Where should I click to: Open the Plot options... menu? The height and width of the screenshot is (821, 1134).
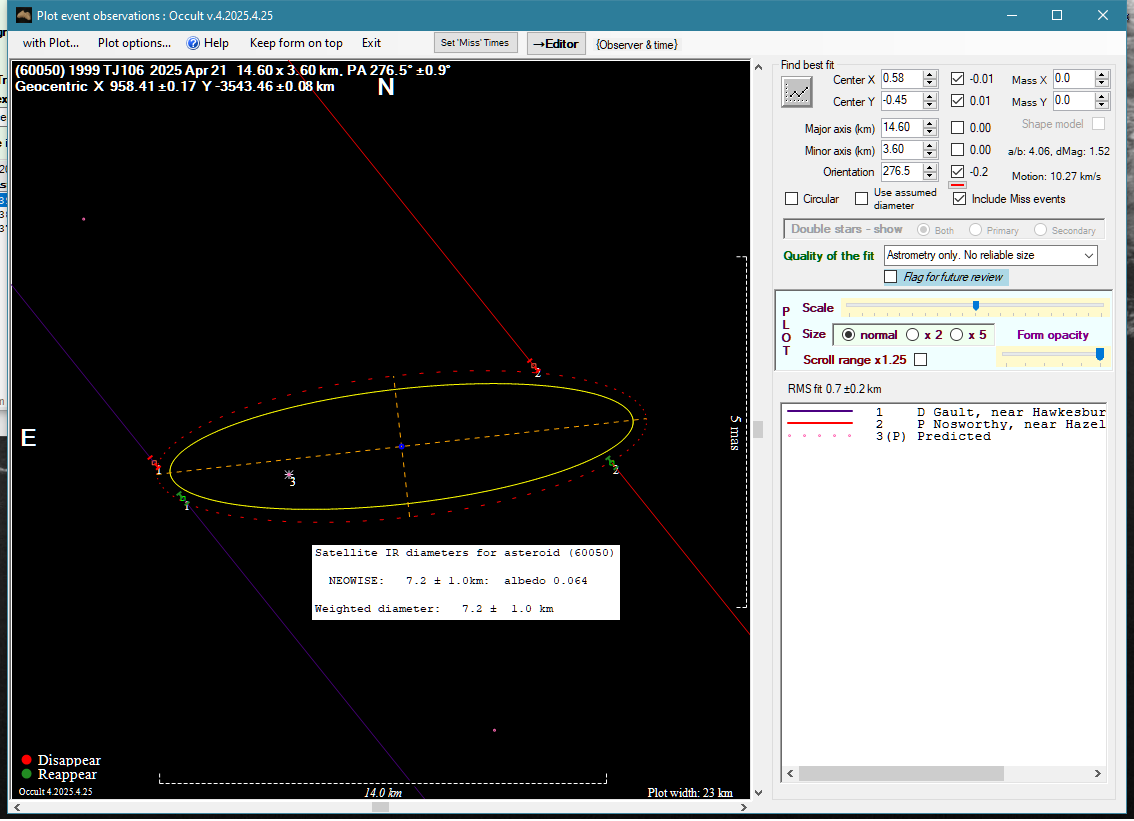point(134,43)
